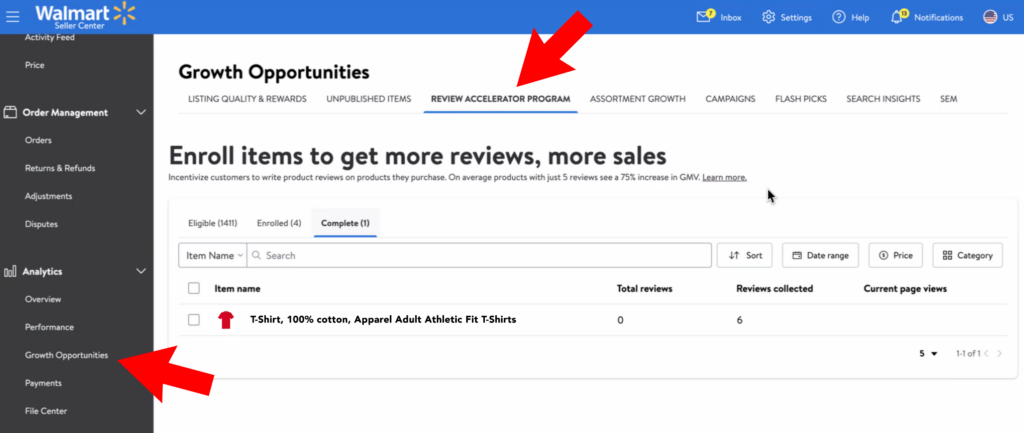The image size is (1024, 433).
Task: Show the Complete (1) items tab
Action: pyautogui.click(x=345, y=223)
